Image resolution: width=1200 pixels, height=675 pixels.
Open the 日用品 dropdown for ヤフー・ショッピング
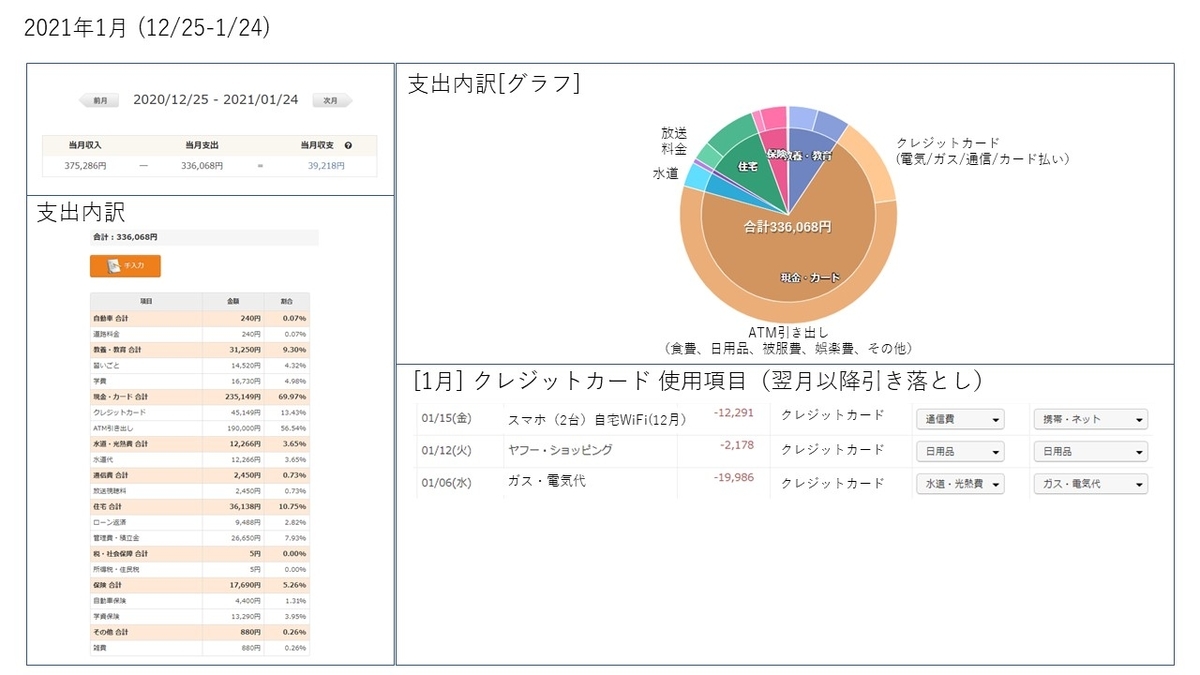pyautogui.click(x=958, y=451)
